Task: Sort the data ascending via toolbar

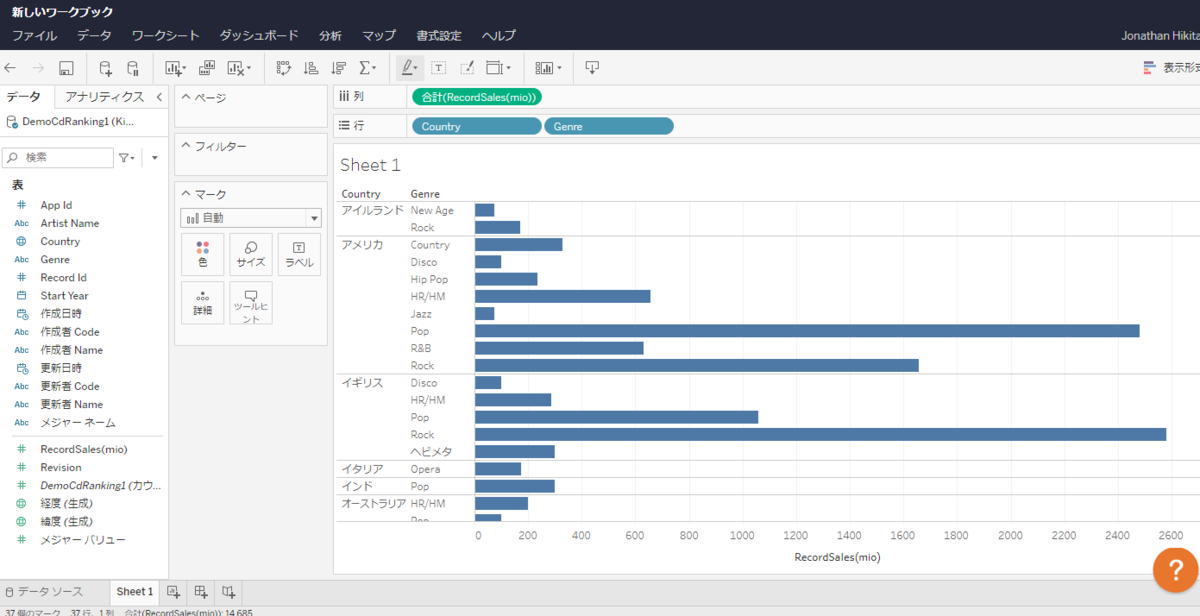Action: pos(313,67)
